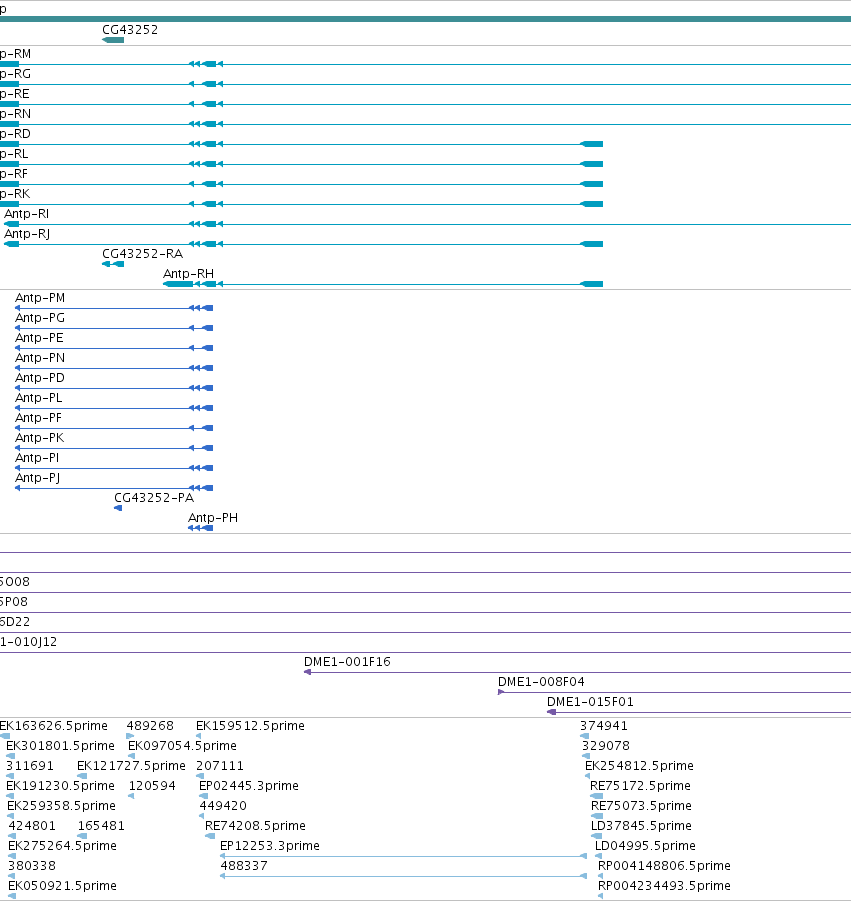The width and height of the screenshot is (851, 901).
Task: Select the EK259358.5prime EST label
Action: [61, 806]
